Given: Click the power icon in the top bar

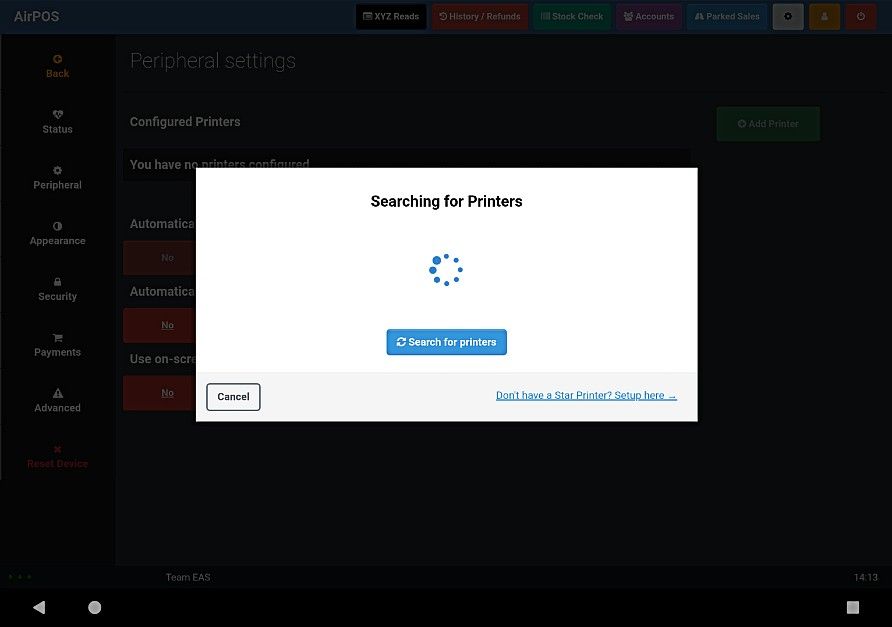Looking at the screenshot, I should click(x=861, y=16).
